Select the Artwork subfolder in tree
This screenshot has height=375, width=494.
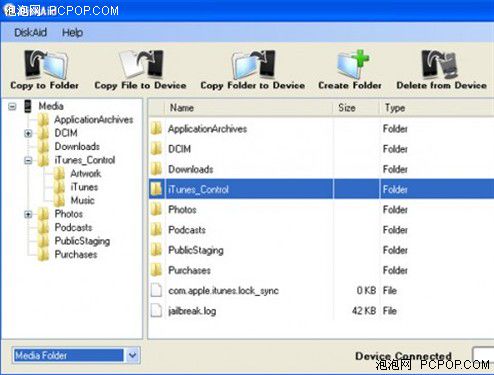click(86, 174)
